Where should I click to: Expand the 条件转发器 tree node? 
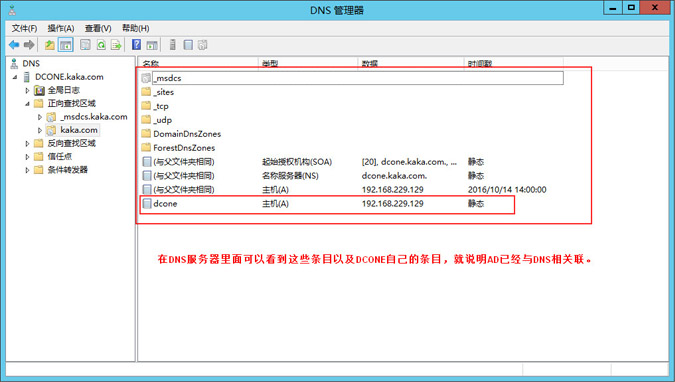point(27,170)
